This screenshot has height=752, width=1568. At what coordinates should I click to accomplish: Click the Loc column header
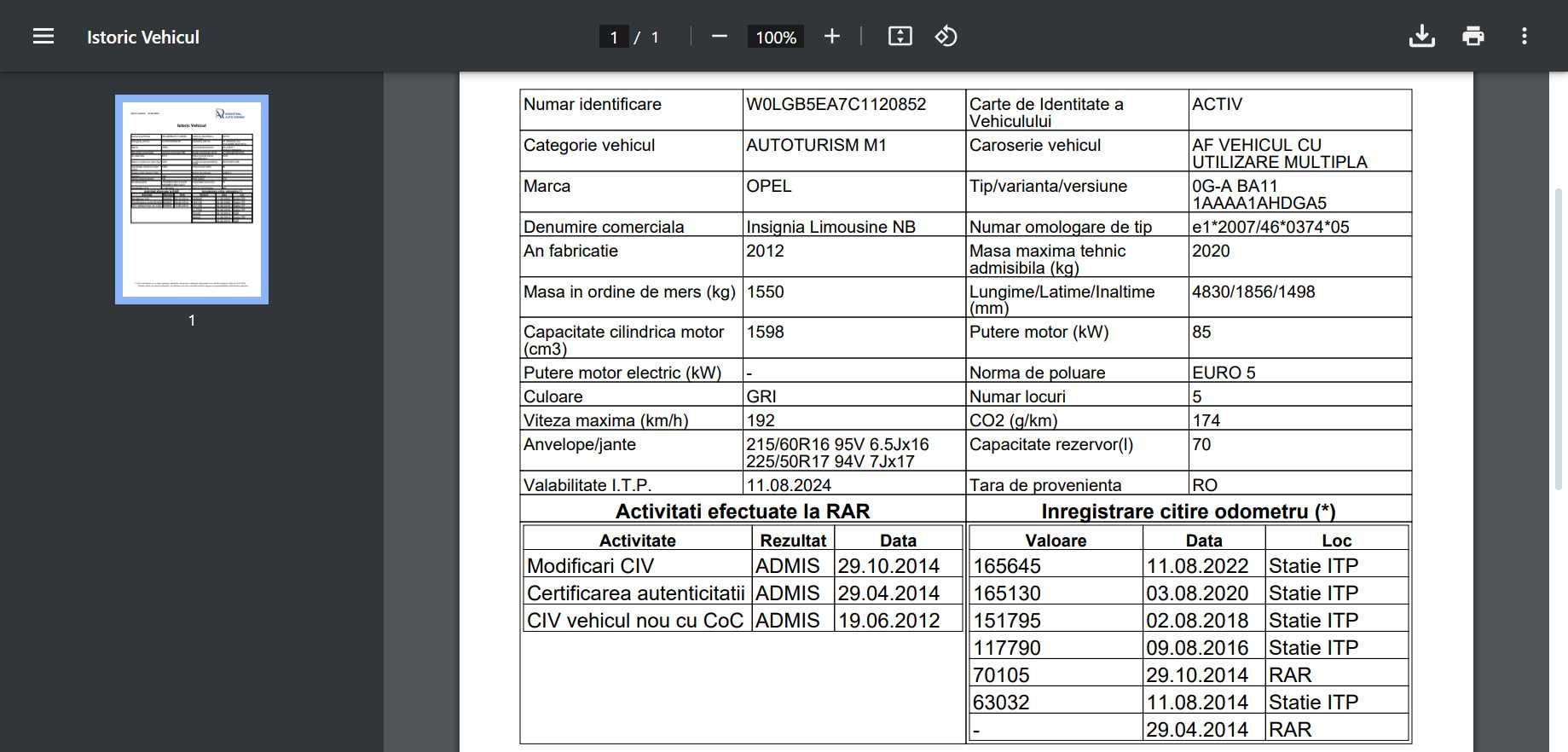point(1336,541)
